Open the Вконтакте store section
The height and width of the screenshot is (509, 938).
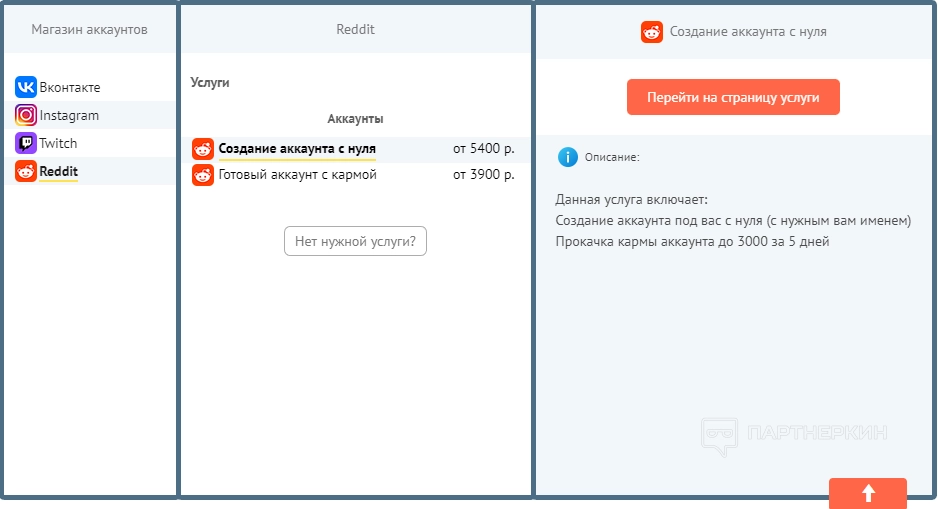70,87
